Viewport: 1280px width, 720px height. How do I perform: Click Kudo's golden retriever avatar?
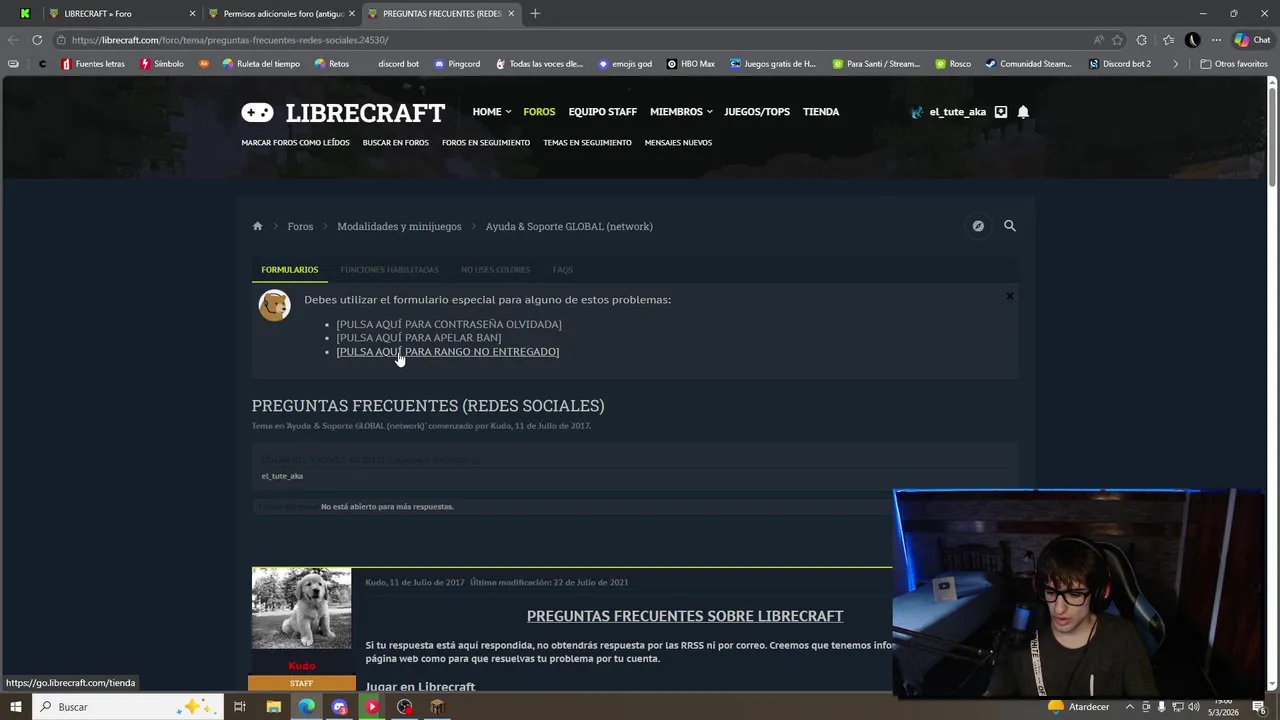click(301, 608)
